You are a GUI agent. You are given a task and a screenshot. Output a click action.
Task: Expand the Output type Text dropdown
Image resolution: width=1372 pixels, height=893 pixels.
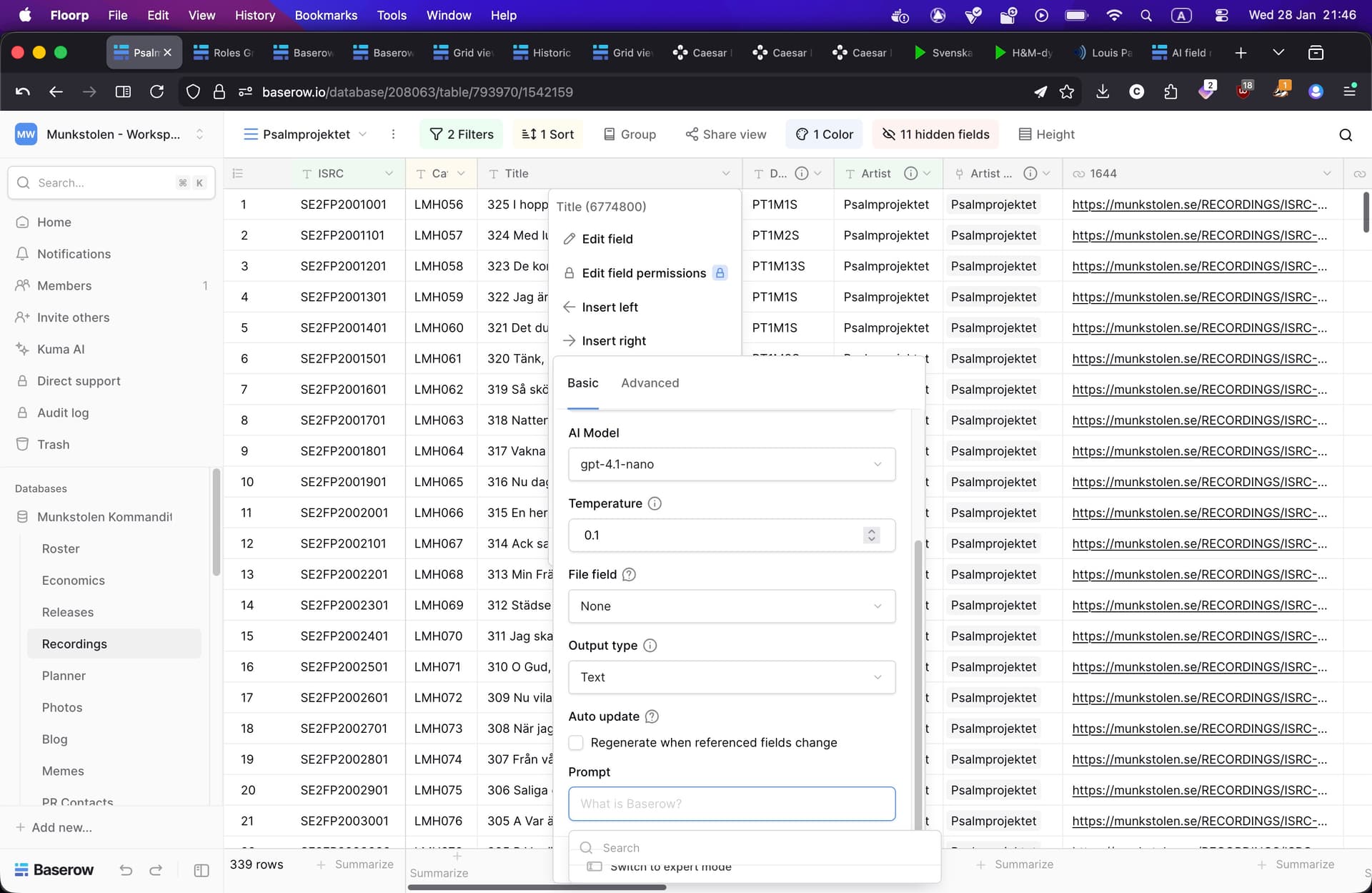731,677
